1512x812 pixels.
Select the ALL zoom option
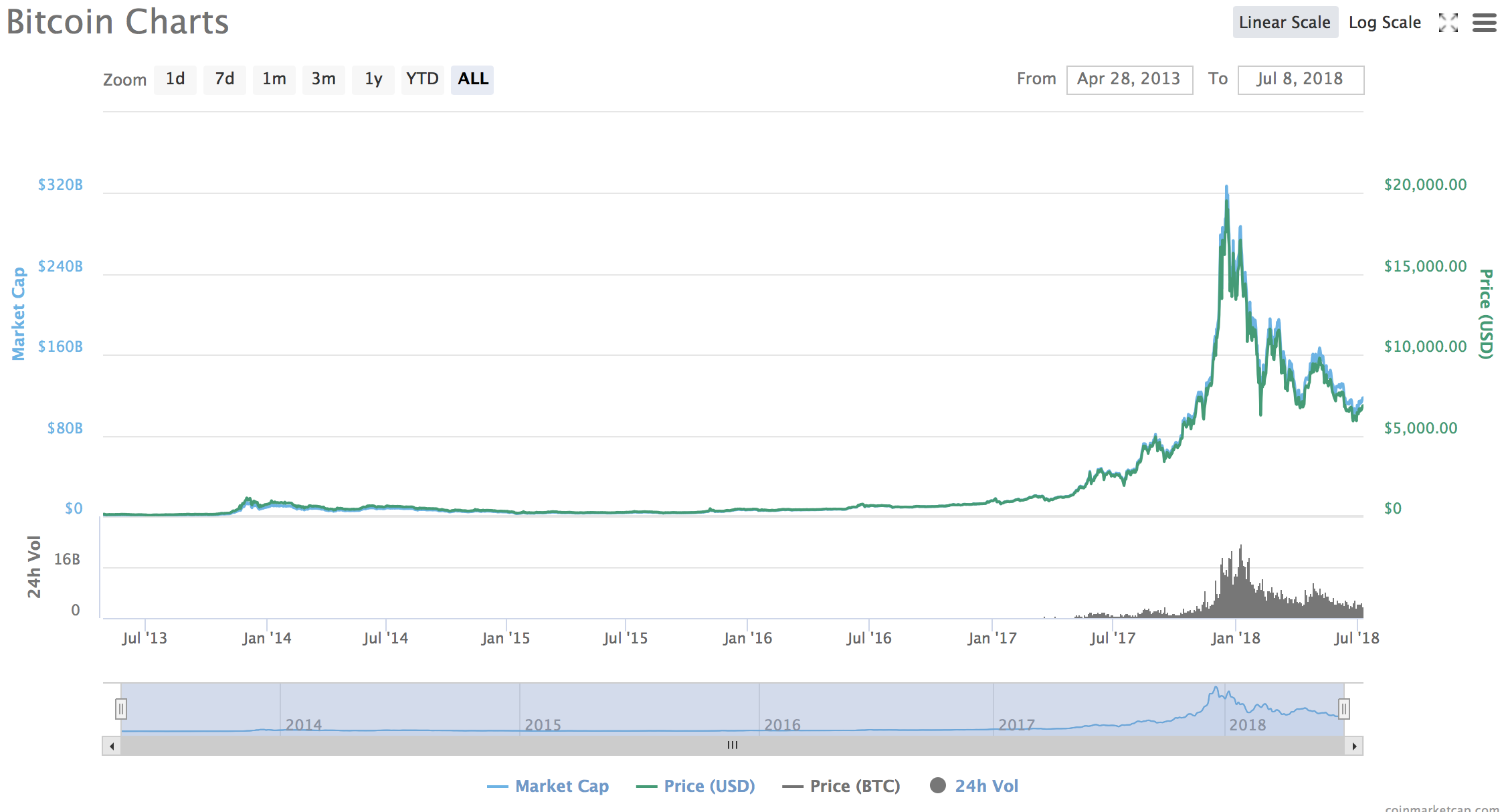pos(472,80)
